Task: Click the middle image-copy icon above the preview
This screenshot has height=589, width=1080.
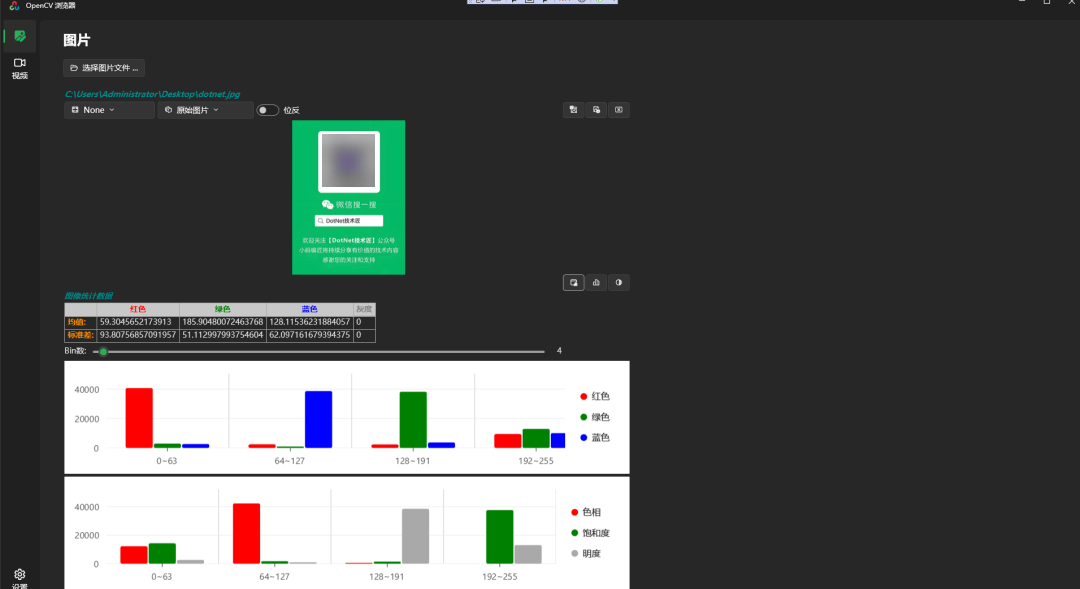Action: coord(596,110)
